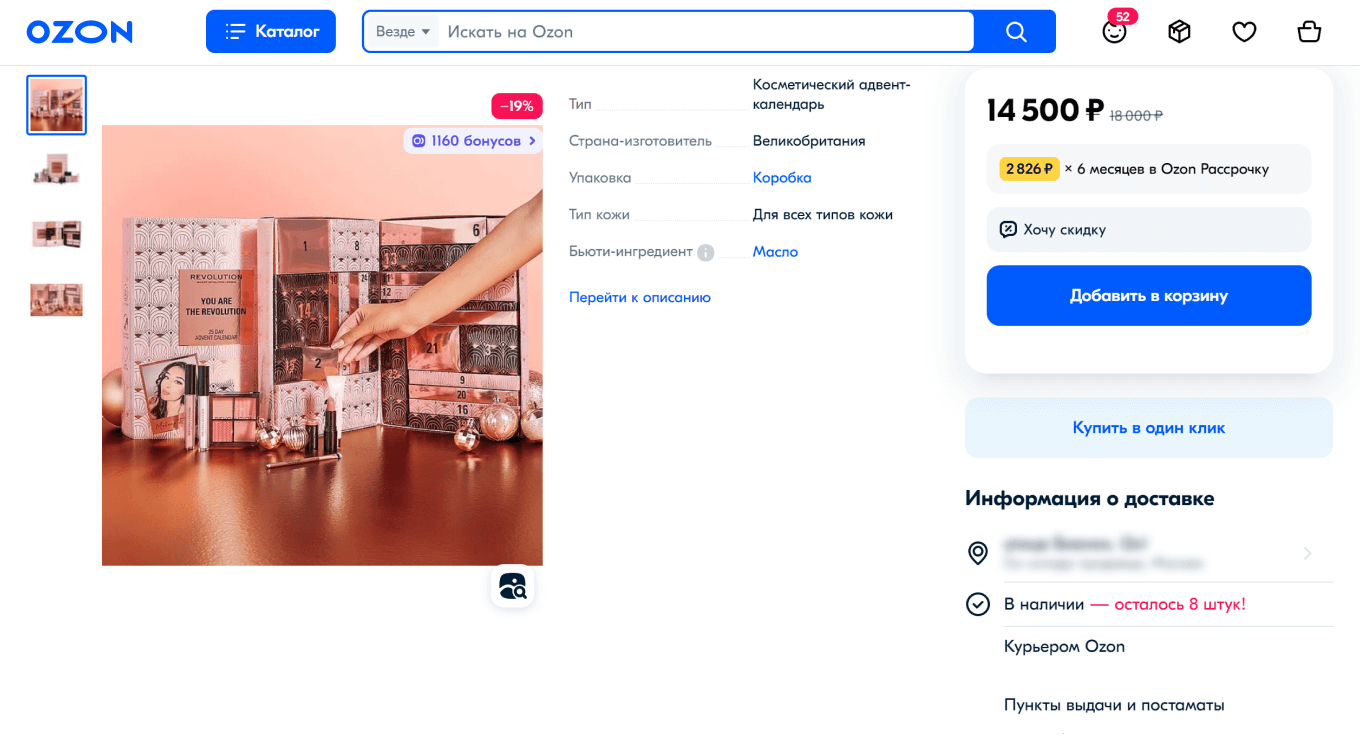Click the Добавить в корзину button
Viewport: 1360px width, 743px height.
(1148, 295)
